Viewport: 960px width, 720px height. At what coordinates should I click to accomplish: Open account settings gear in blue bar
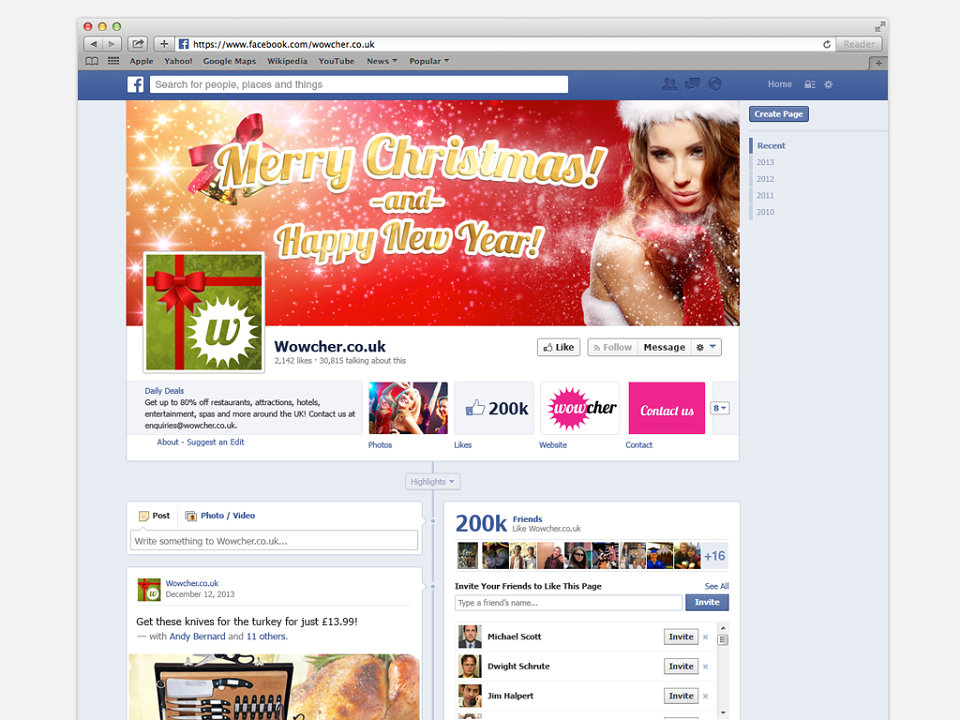[x=828, y=84]
